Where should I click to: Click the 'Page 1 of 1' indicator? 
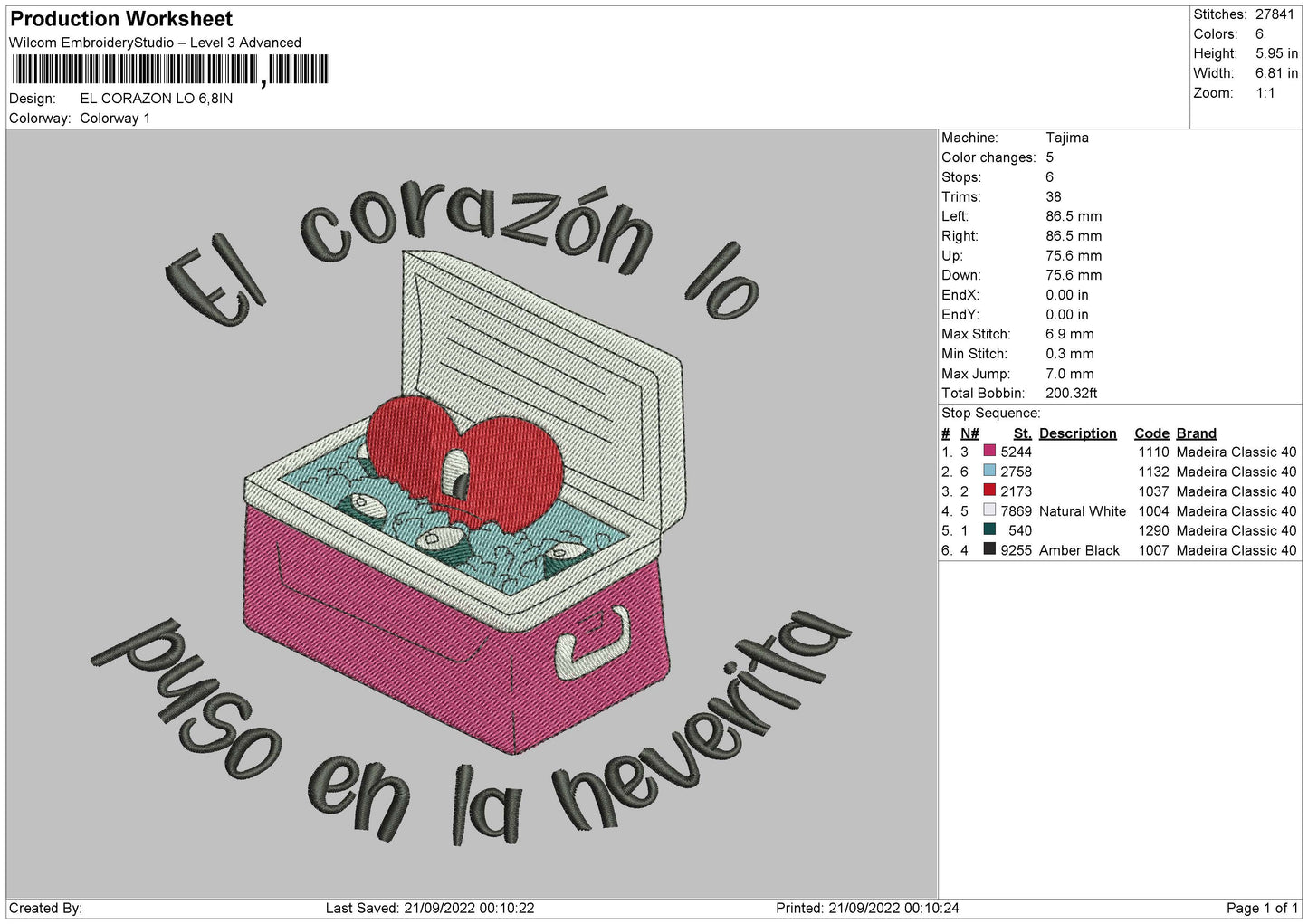(1263, 909)
